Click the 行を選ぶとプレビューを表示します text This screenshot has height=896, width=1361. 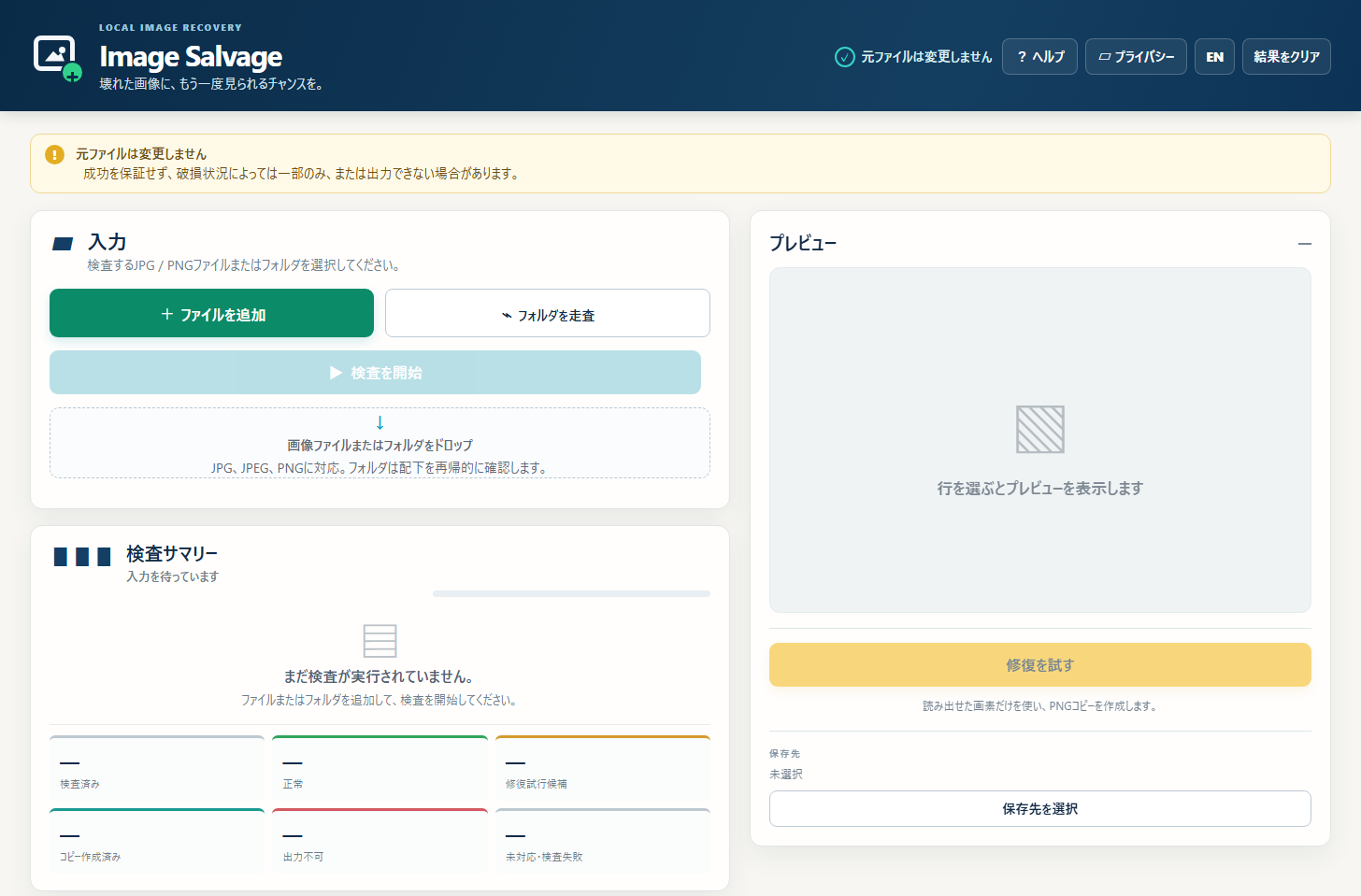(1040, 489)
